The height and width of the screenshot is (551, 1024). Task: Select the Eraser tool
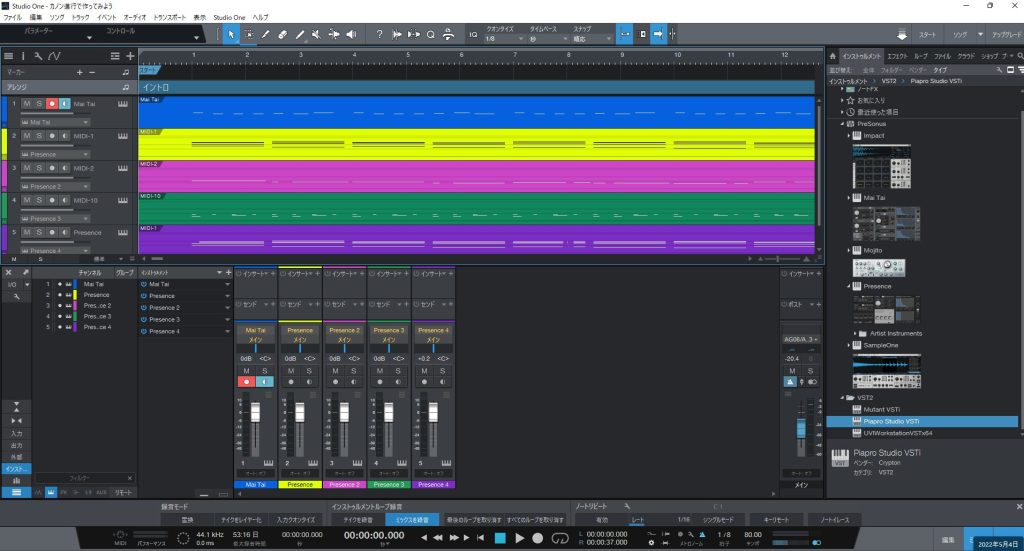tap(283, 34)
